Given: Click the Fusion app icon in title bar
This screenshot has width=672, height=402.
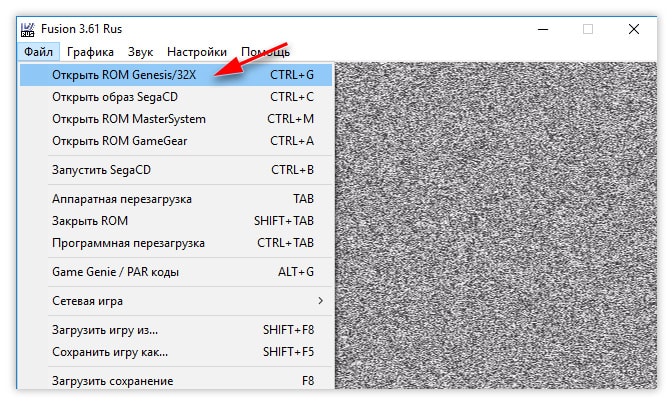Looking at the screenshot, I should point(27,30).
